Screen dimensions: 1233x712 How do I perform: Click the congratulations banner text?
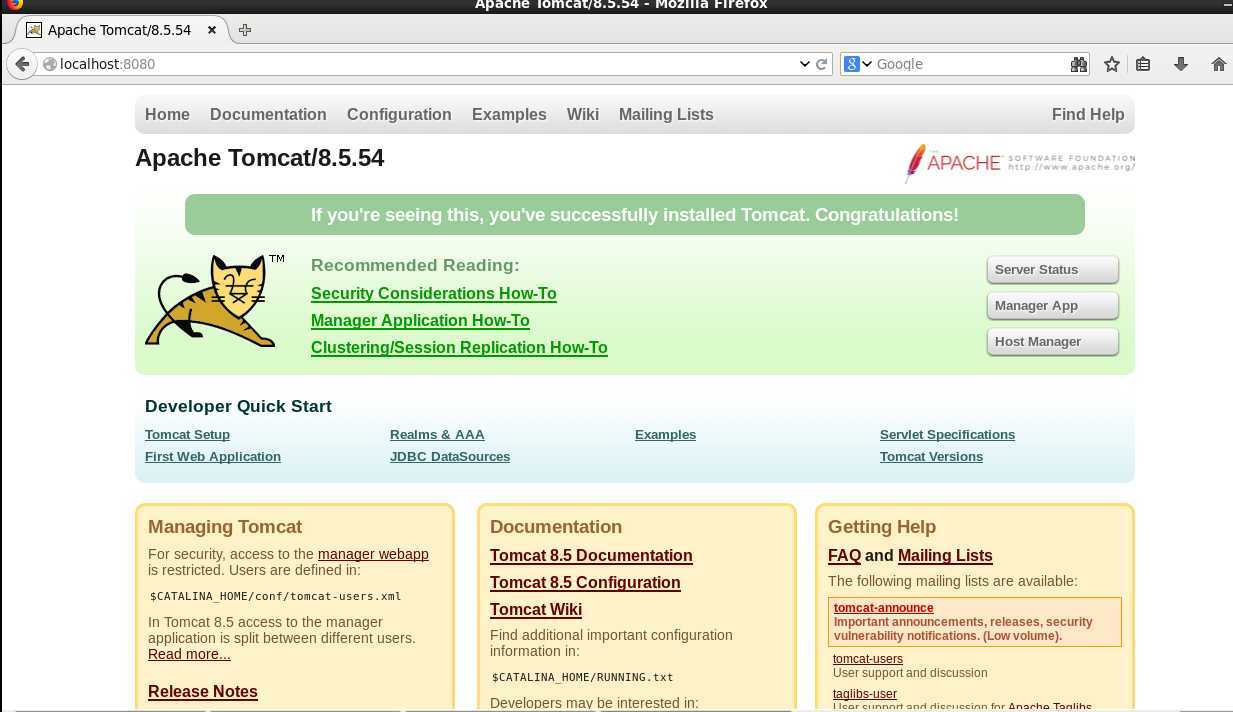(x=635, y=215)
